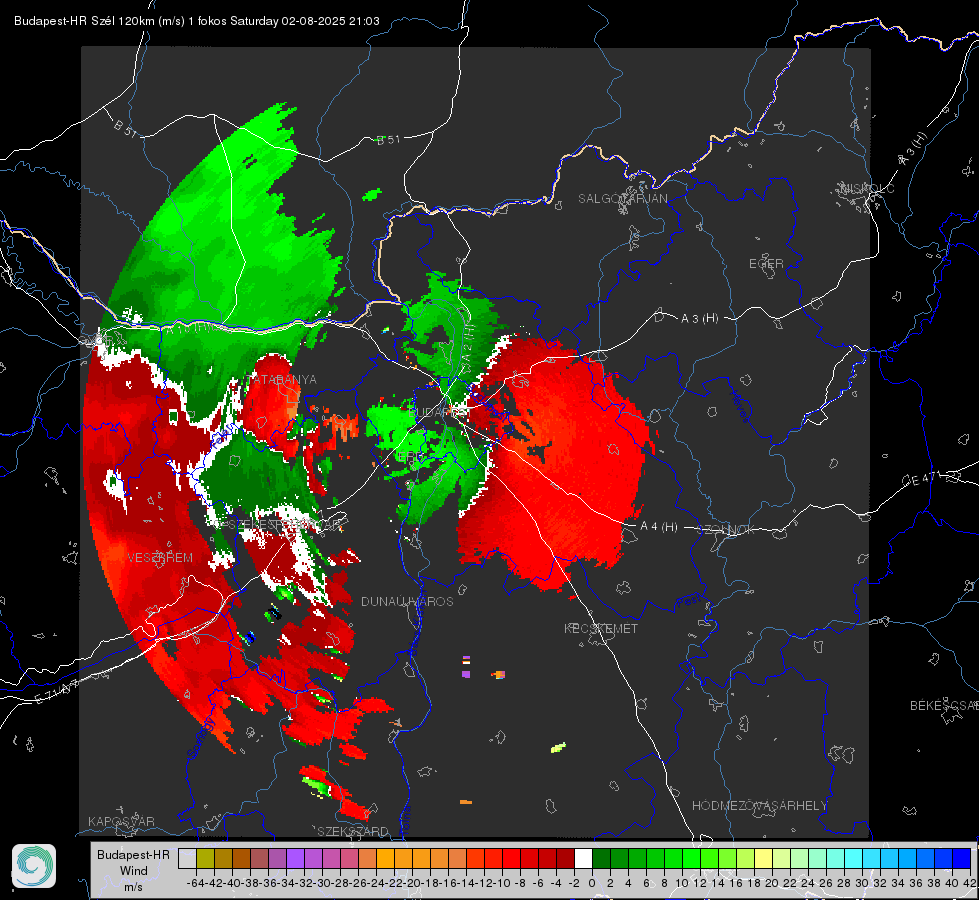This screenshot has width=979, height=900.
Task: Click the TATABANYA city label
Action: [x=282, y=380]
